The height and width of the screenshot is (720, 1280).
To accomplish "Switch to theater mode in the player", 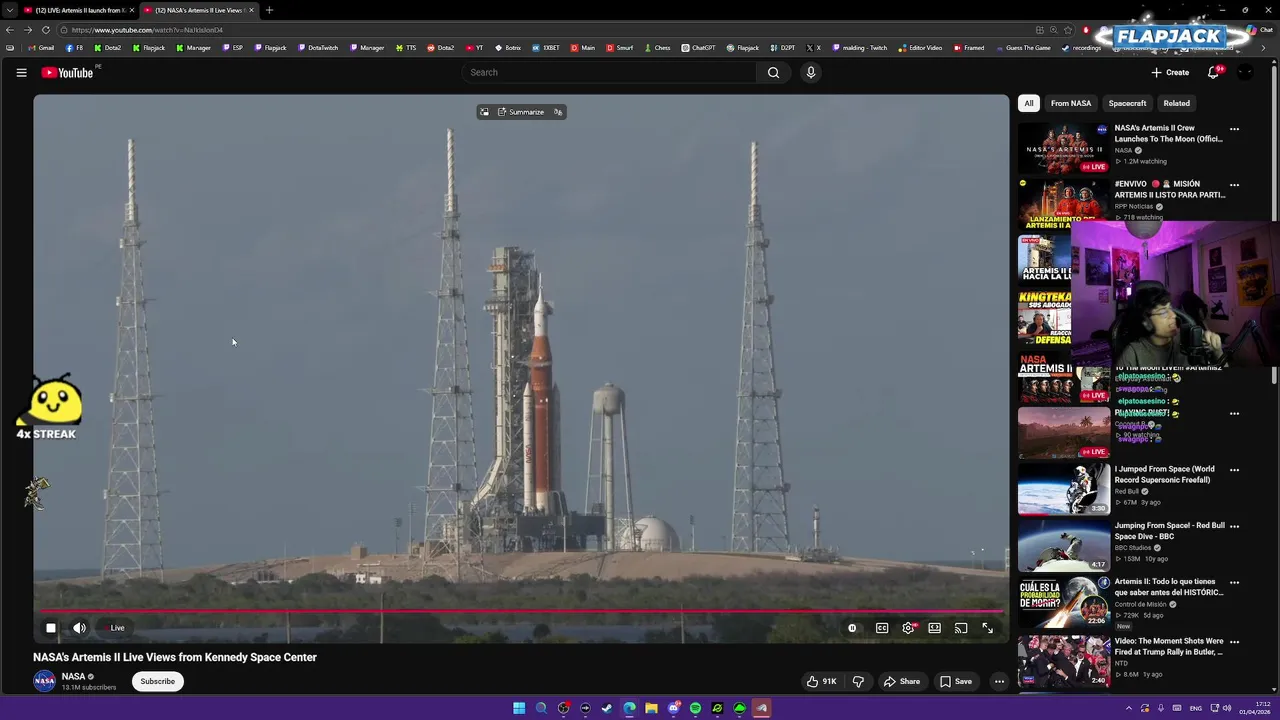I will (934, 628).
